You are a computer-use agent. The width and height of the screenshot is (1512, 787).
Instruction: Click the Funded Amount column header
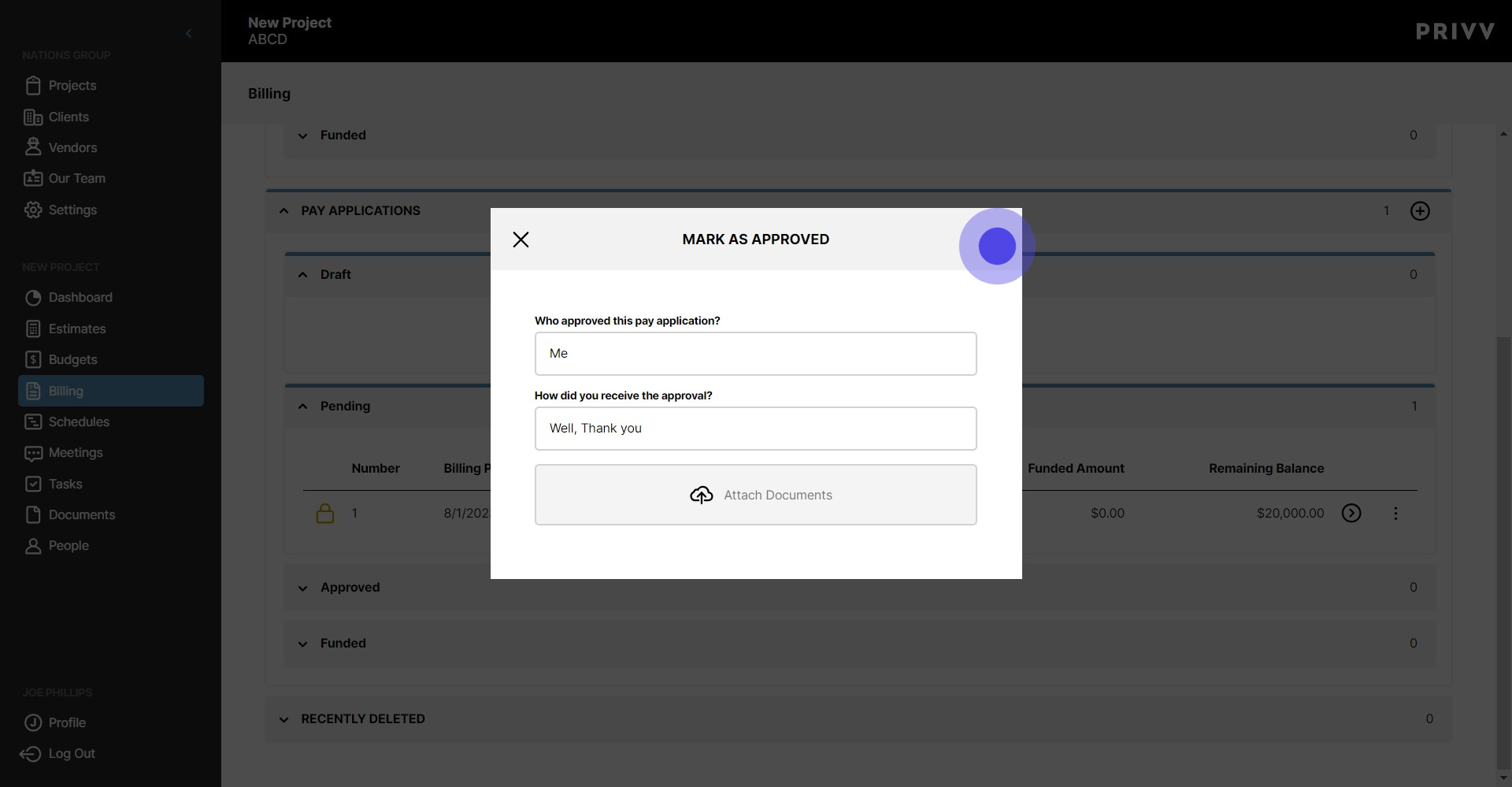point(1076,468)
